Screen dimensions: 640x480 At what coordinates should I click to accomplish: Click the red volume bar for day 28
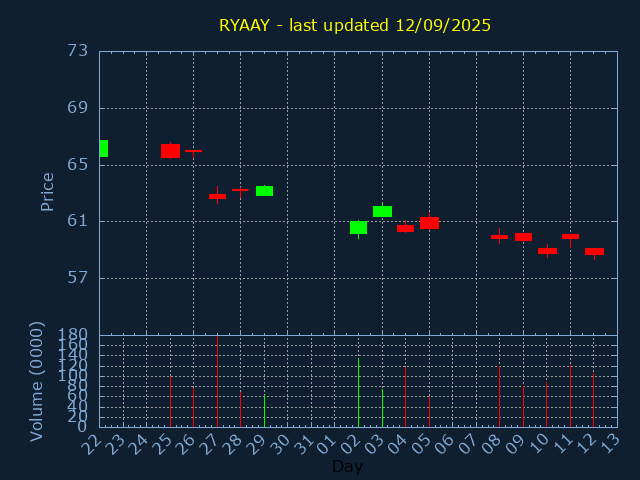240,409
